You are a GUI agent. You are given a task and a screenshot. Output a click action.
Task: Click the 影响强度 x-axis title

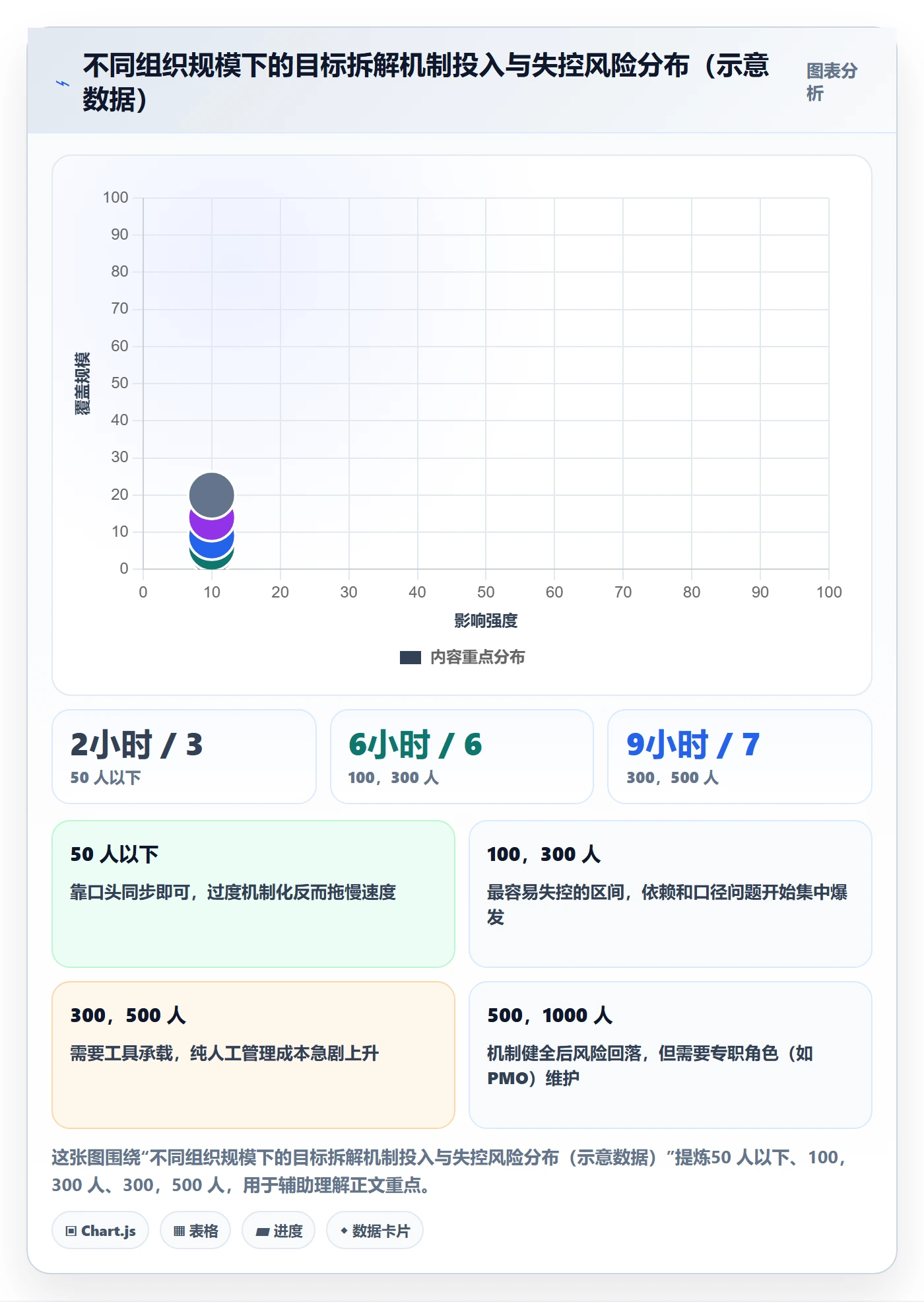(486, 621)
